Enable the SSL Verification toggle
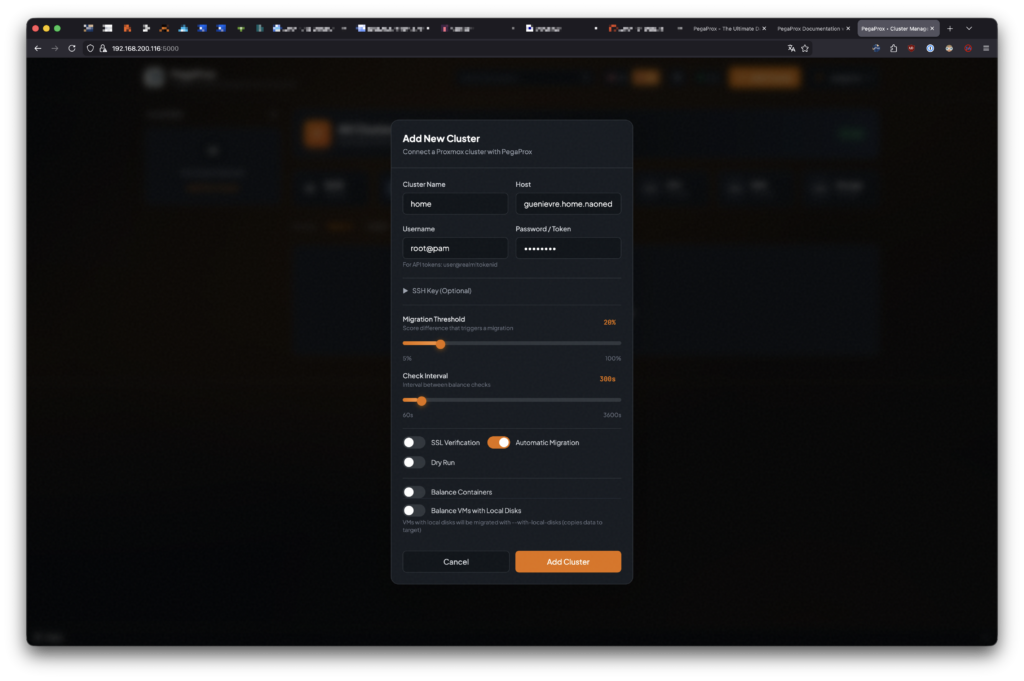1024x681 pixels. coord(414,442)
